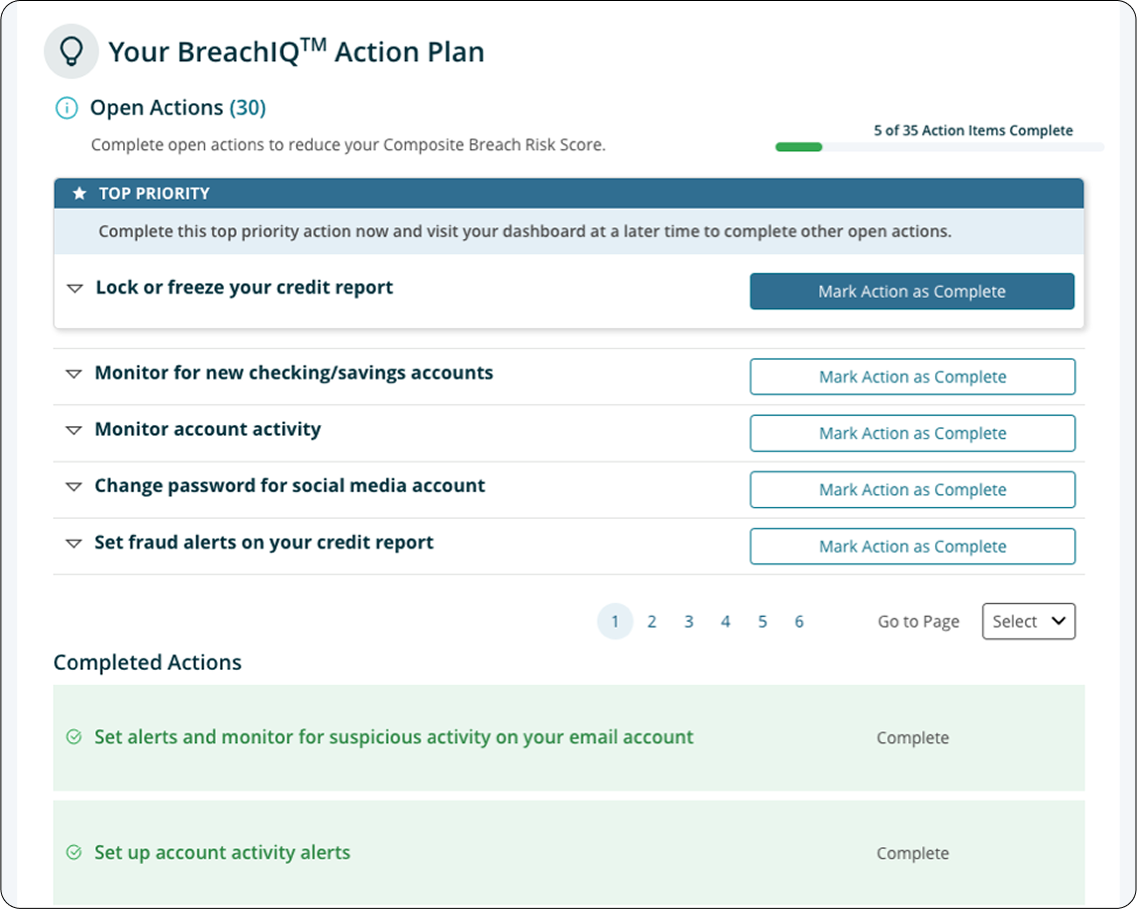The height and width of the screenshot is (909, 1137).
Task: Open the Go to Page Select dropdown
Action: pyautogui.click(x=1028, y=621)
